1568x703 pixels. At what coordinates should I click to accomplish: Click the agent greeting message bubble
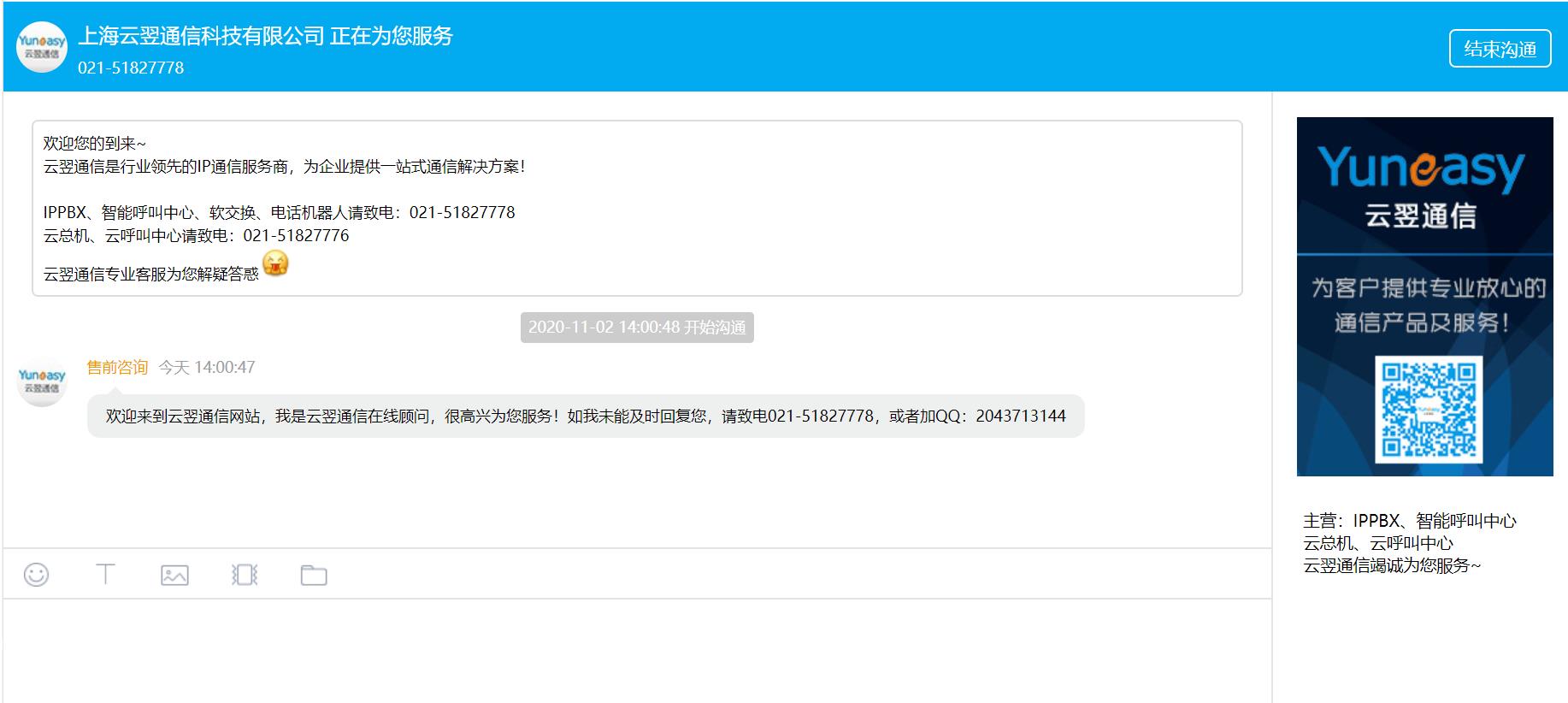(586, 416)
